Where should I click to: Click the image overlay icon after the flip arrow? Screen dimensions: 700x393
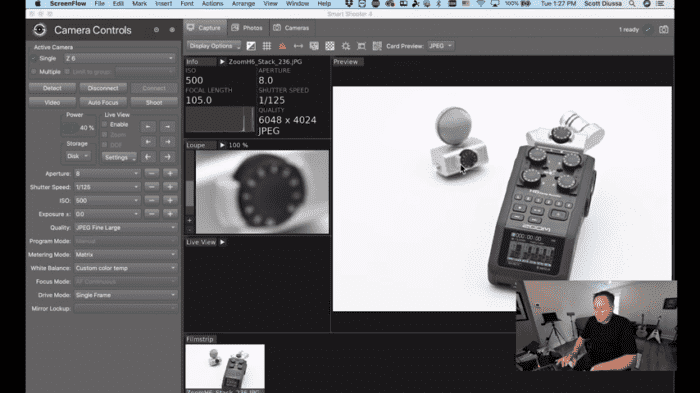coord(314,46)
